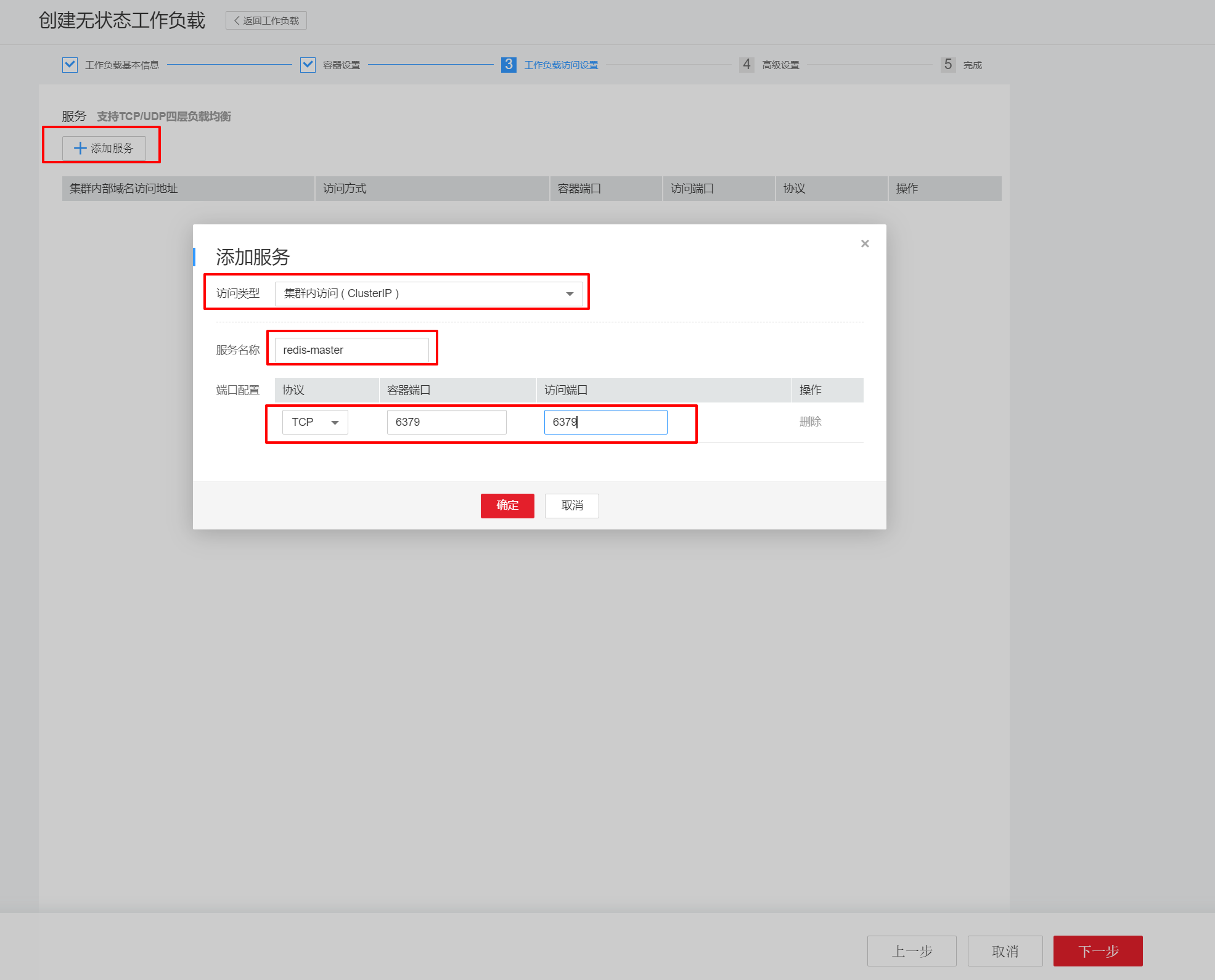
Task: Select the 工作负载访问设置 step label
Action: pyautogui.click(x=561, y=65)
